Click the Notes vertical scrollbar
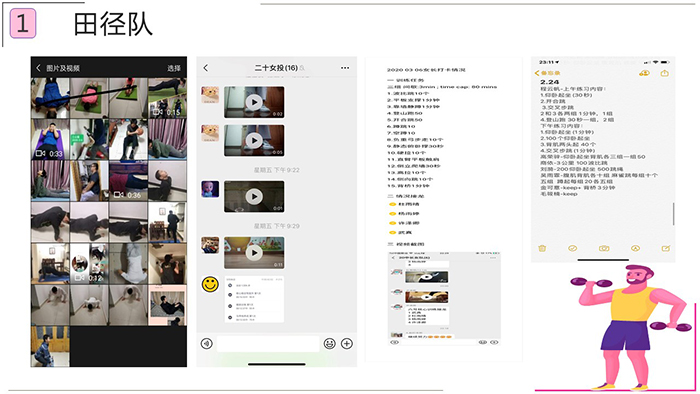Screen dimensions: 700x394 click(673, 214)
